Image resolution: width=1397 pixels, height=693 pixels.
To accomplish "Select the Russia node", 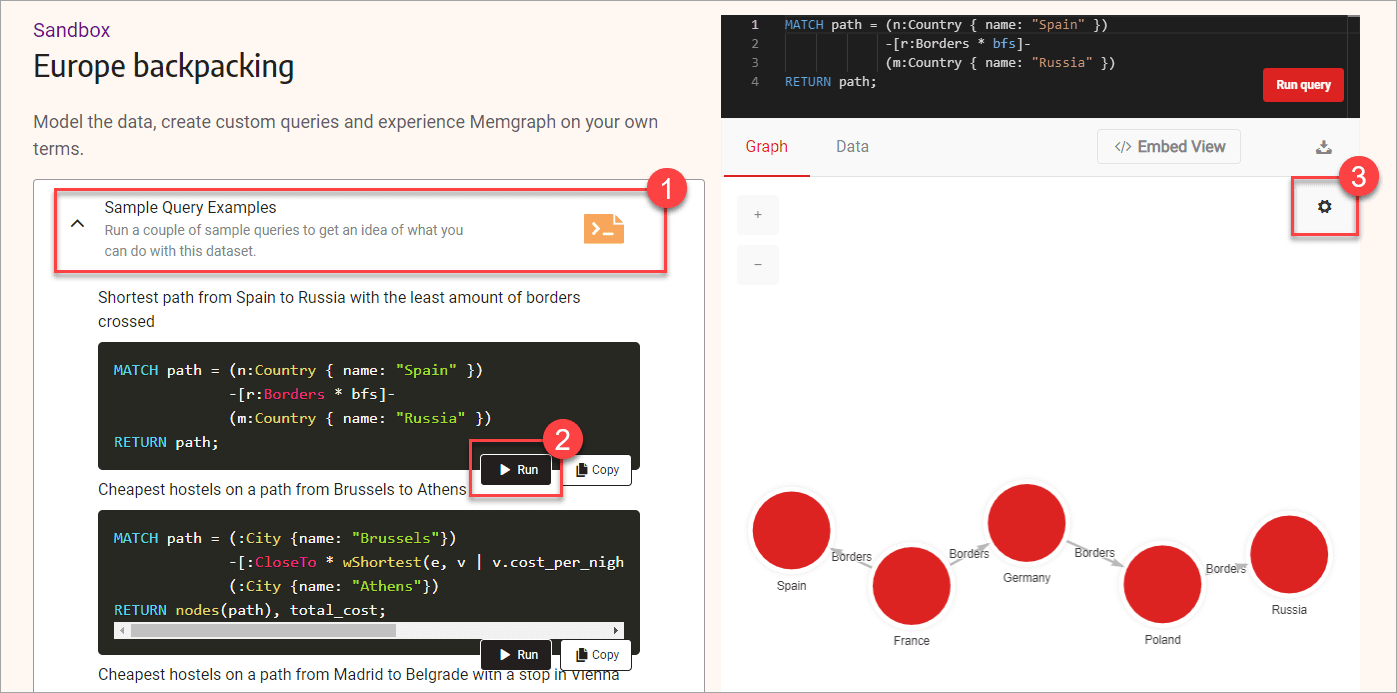I will pyautogui.click(x=1289, y=555).
